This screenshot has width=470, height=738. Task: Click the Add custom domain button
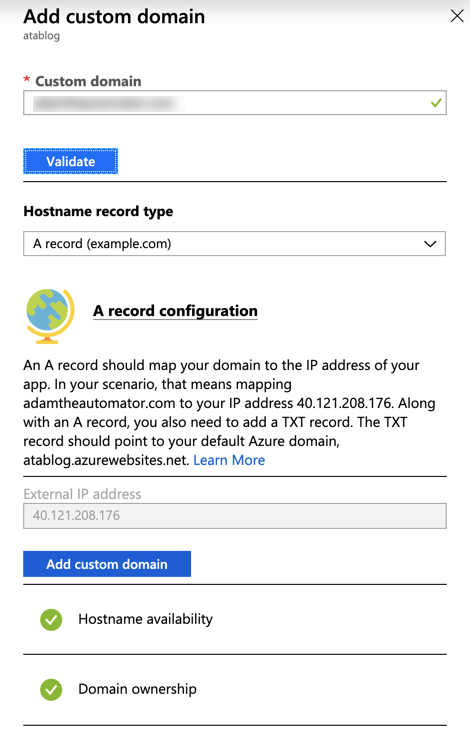coord(107,564)
